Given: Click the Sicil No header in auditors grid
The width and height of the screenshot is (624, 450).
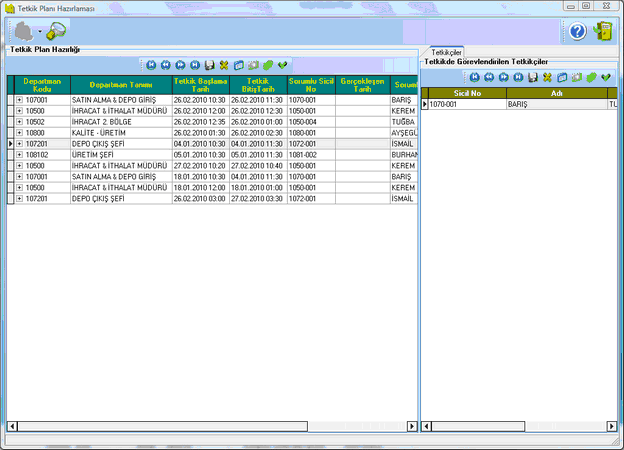Looking at the screenshot, I should coord(467,93).
